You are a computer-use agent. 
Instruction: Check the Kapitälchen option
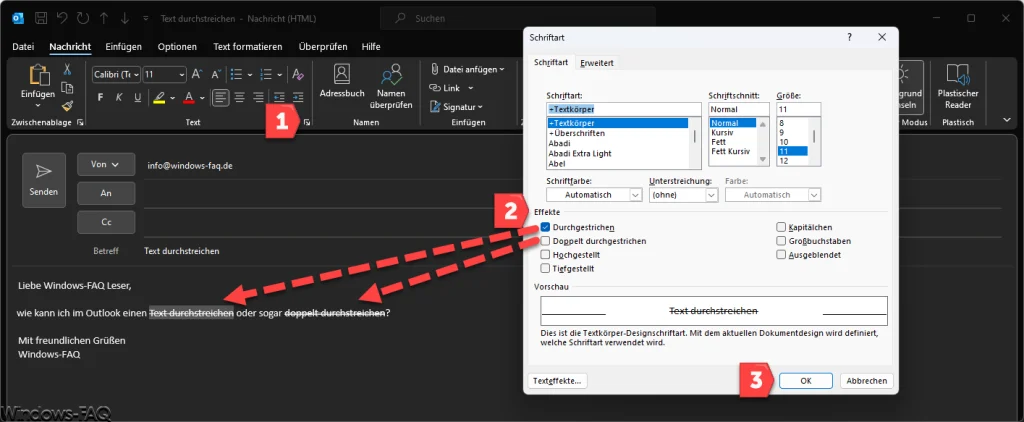pos(781,227)
